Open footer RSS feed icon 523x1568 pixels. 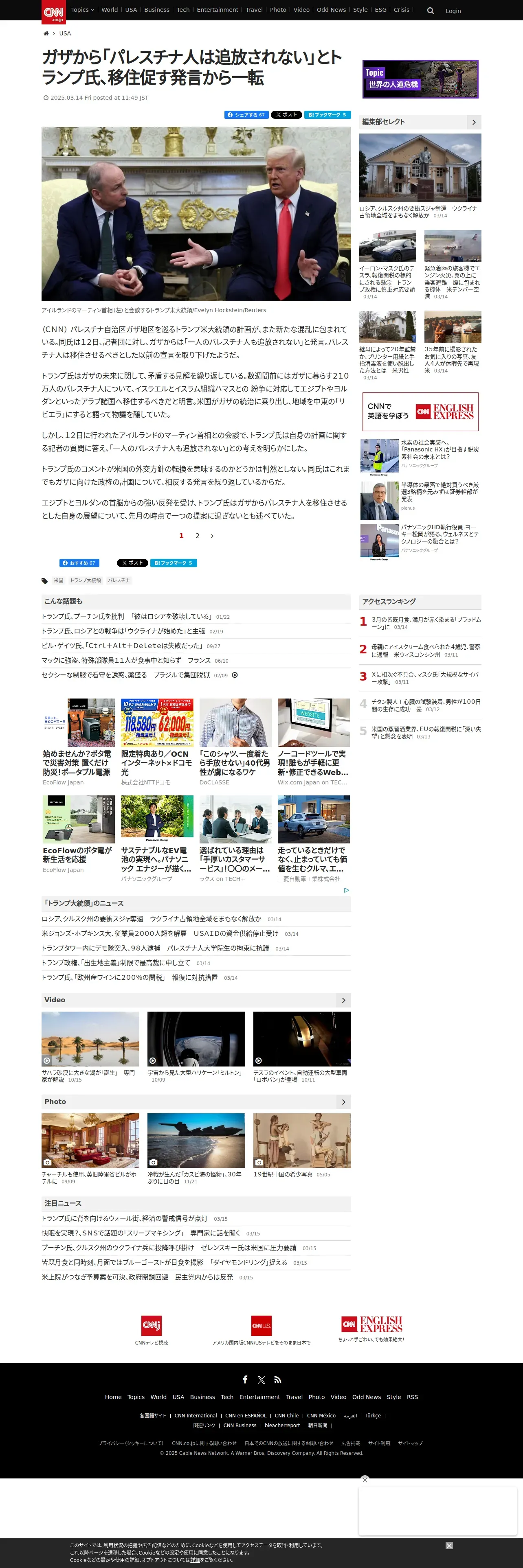[x=278, y=1380]
